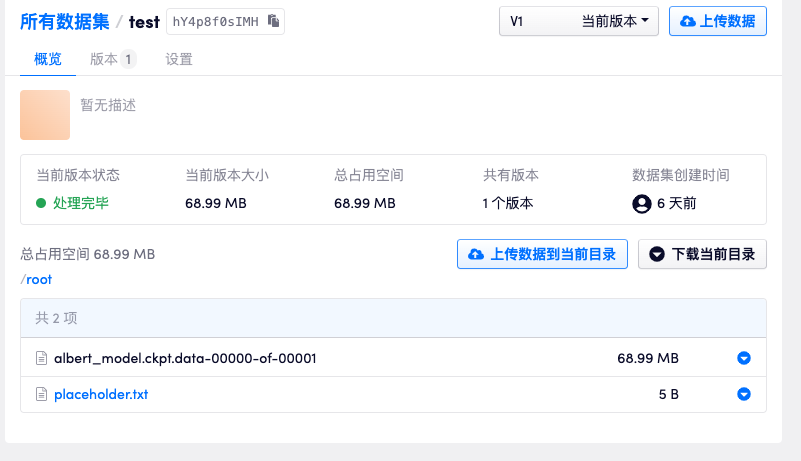The height and width of the screenshot is (461, 801).
Task: Open the 设置 tab
Action: coord(179,59)
